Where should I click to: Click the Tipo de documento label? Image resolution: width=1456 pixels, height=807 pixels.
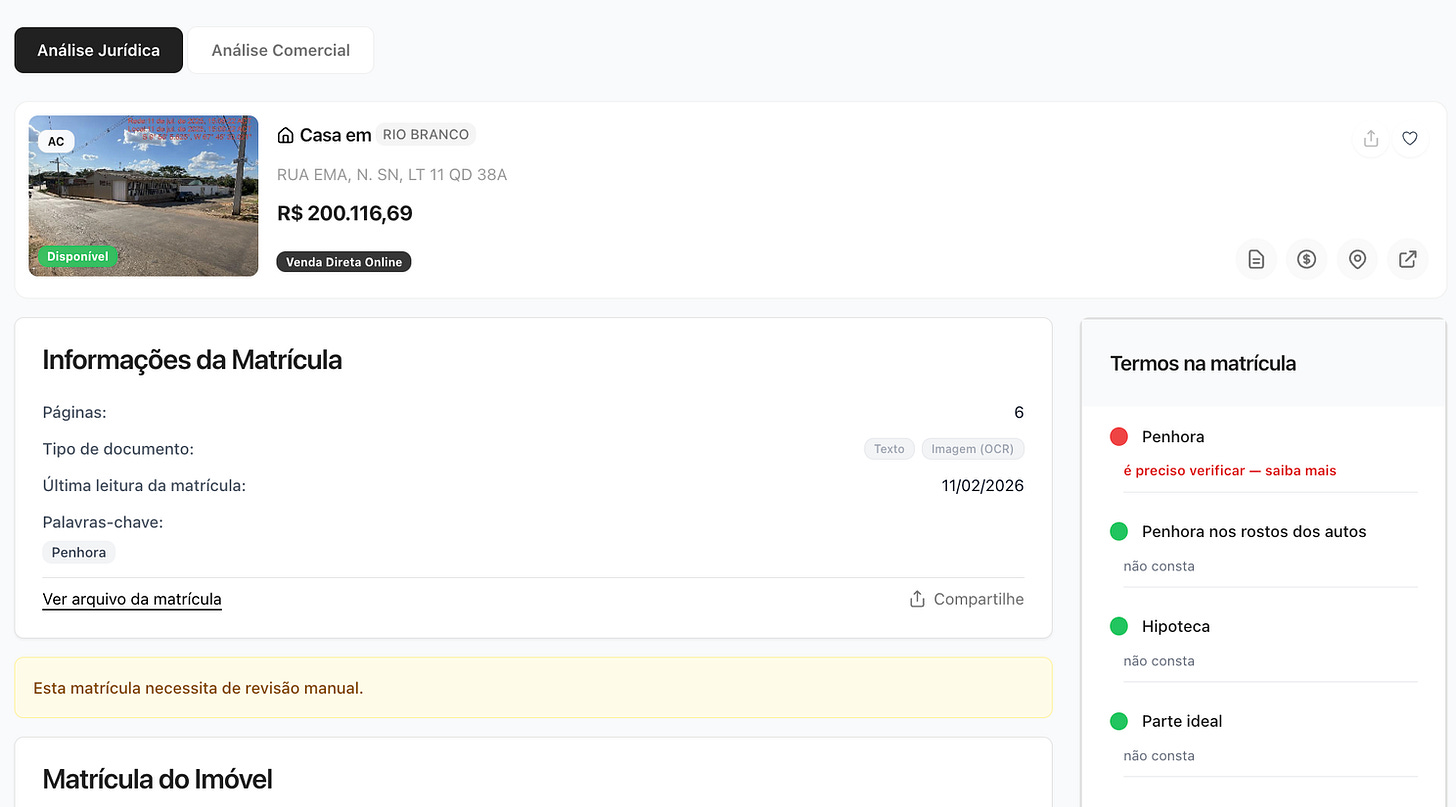coord(118,449)
